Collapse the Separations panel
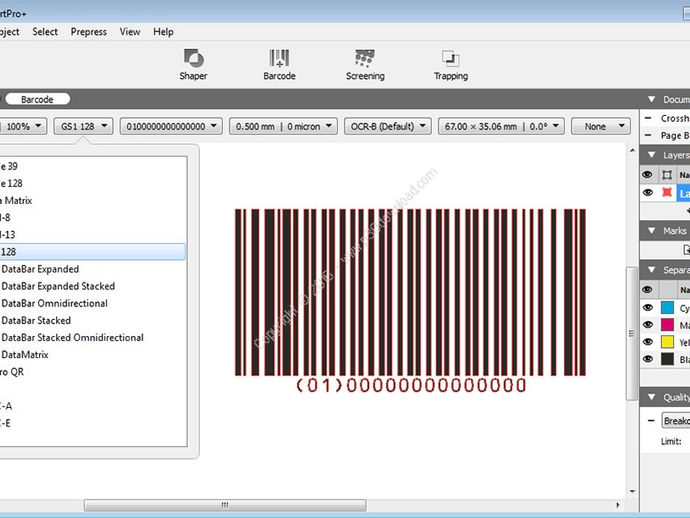The width and height of the screenshot is (690, 518). click(652, 270)
